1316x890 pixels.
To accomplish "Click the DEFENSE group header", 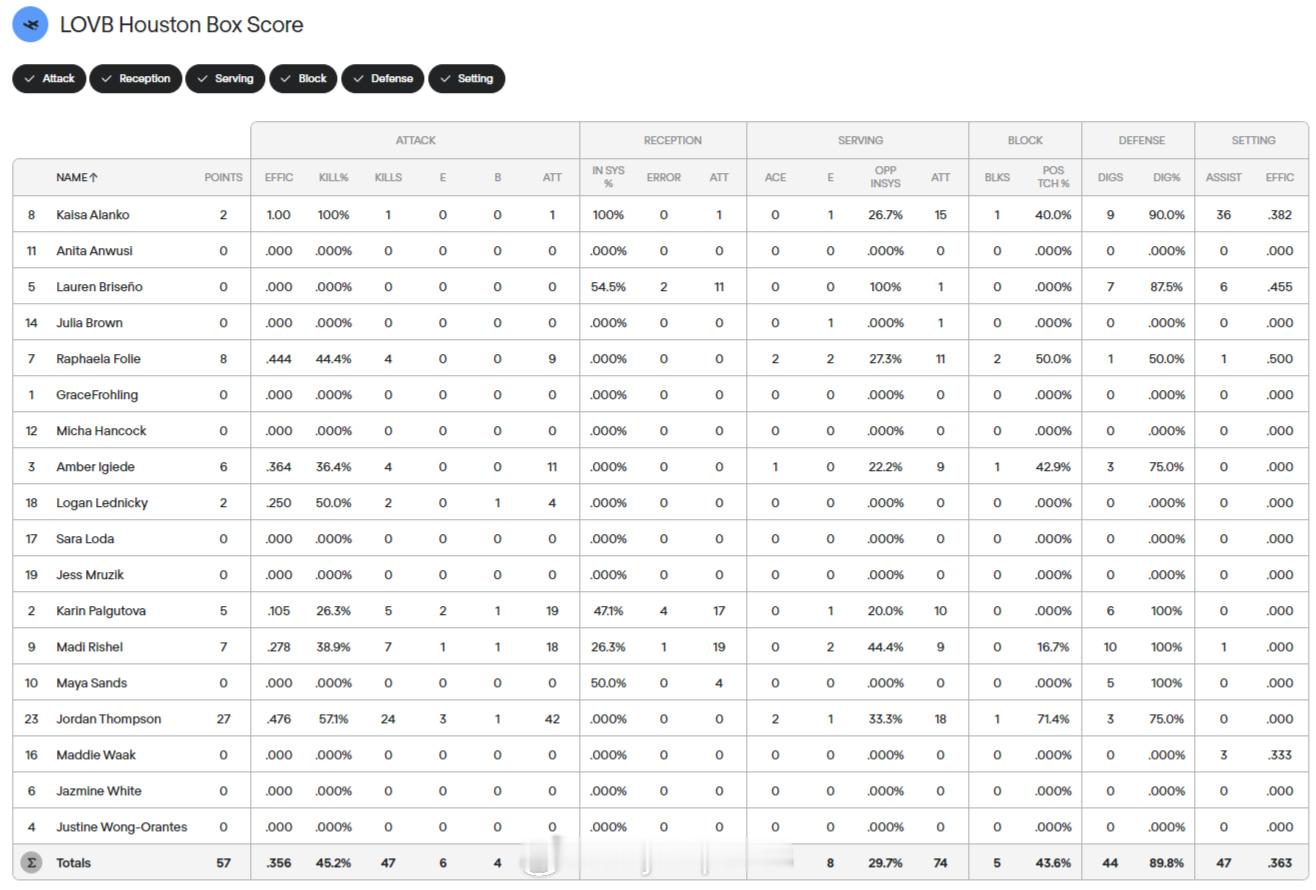I will point(1141,140).
